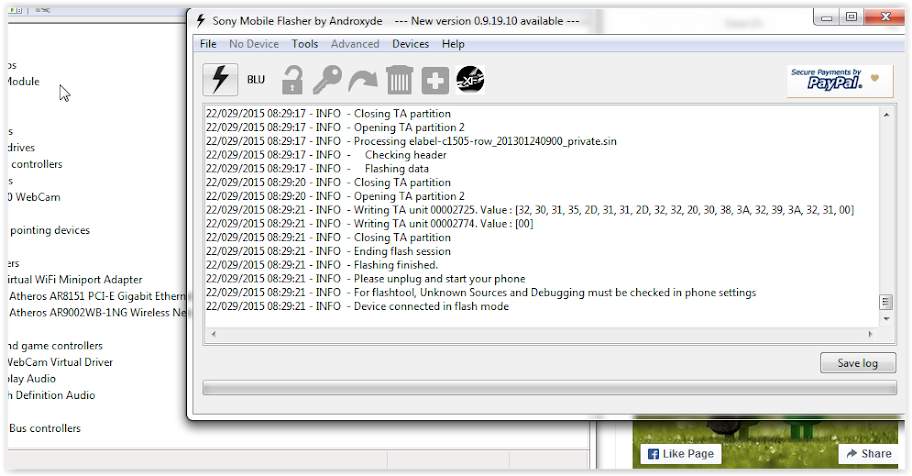Viewport: 912px width, 476px height.
Task: Select the 'Flashing data' log line
Action: [317, 169]
